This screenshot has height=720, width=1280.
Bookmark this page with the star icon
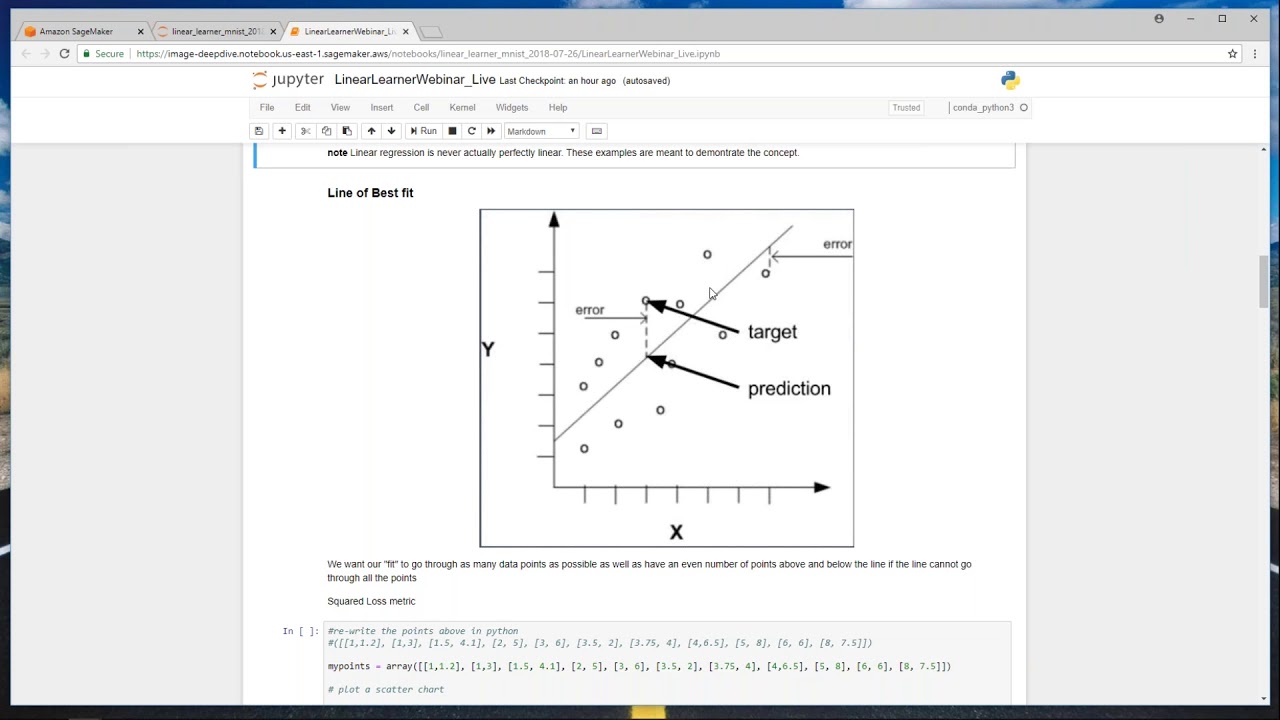[1233, 54]
